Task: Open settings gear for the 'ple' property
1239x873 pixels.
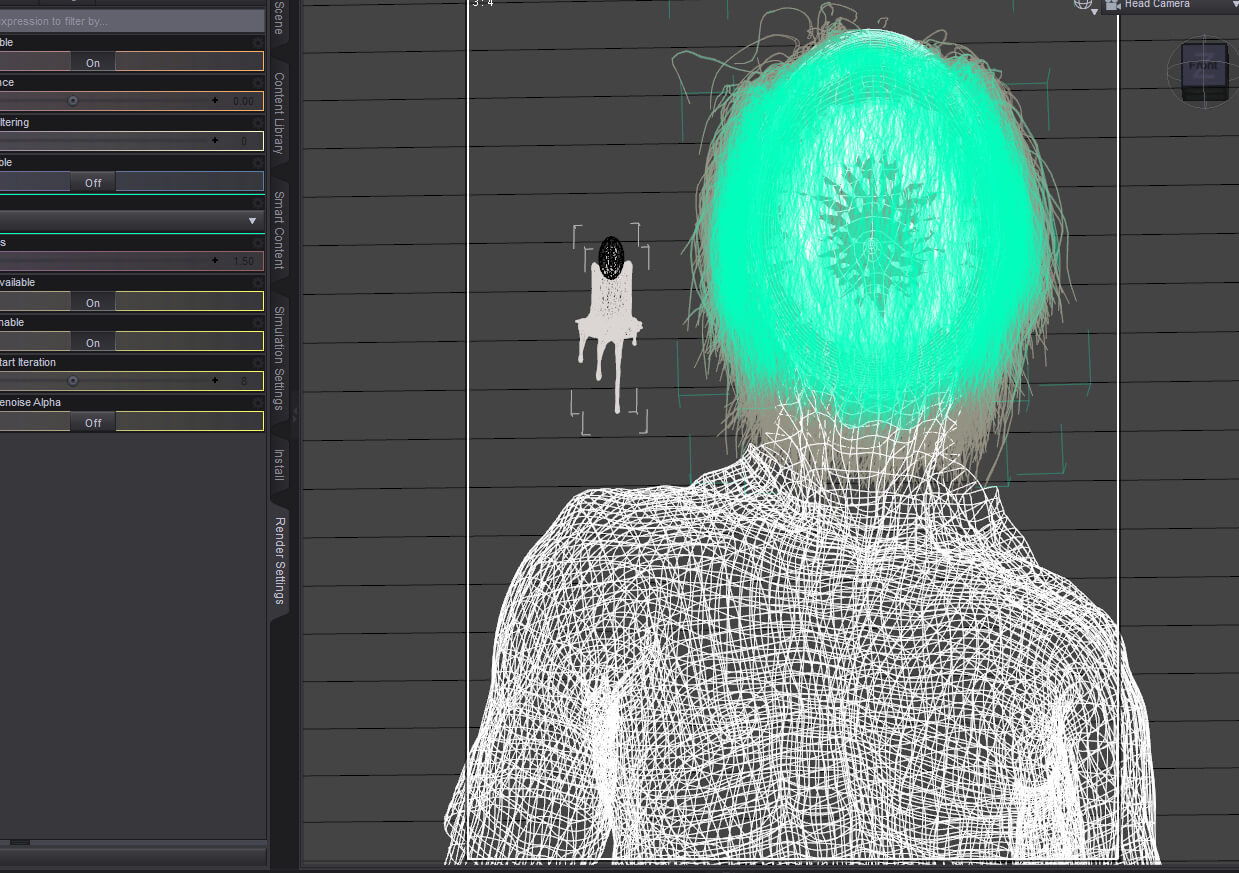Action: tap(258, 163)
